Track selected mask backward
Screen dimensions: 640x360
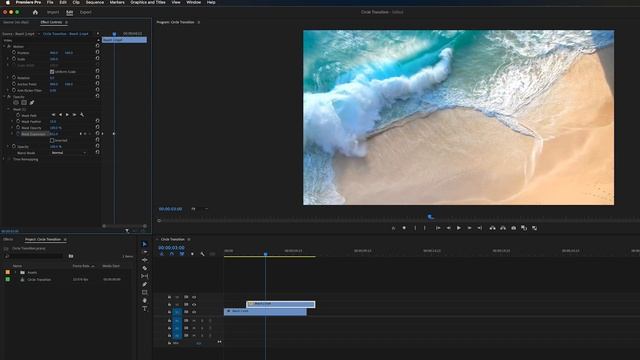tap(60, 115)
